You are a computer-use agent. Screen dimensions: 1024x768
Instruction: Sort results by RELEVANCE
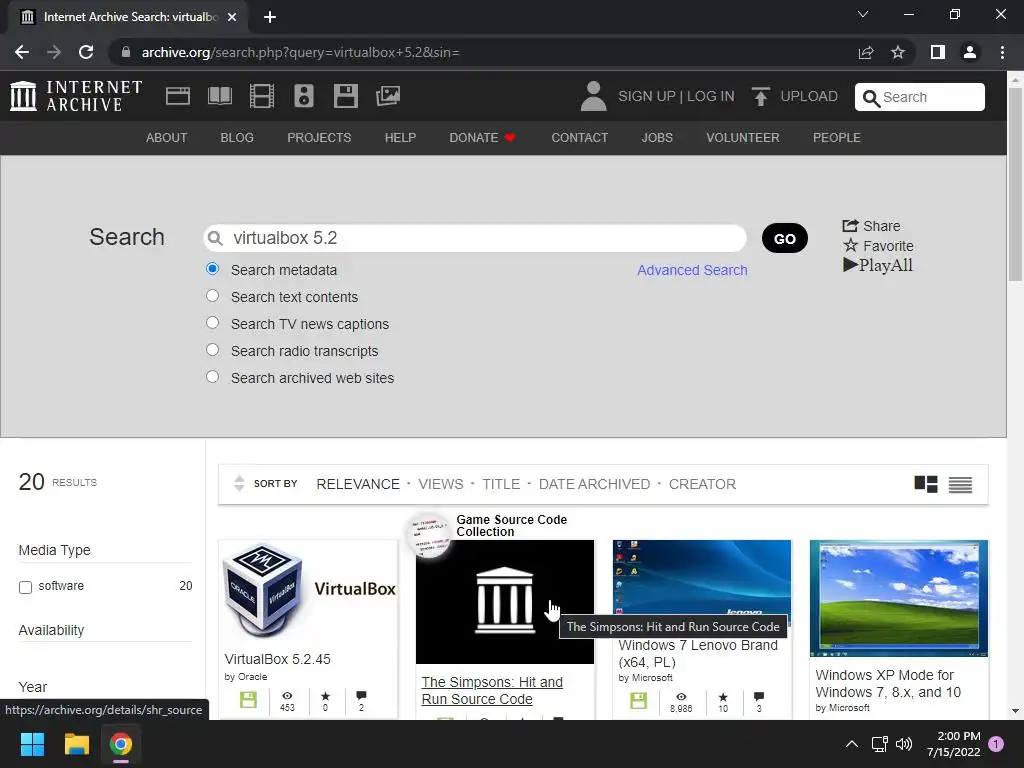pyautogui.click(x=358, y=484)
